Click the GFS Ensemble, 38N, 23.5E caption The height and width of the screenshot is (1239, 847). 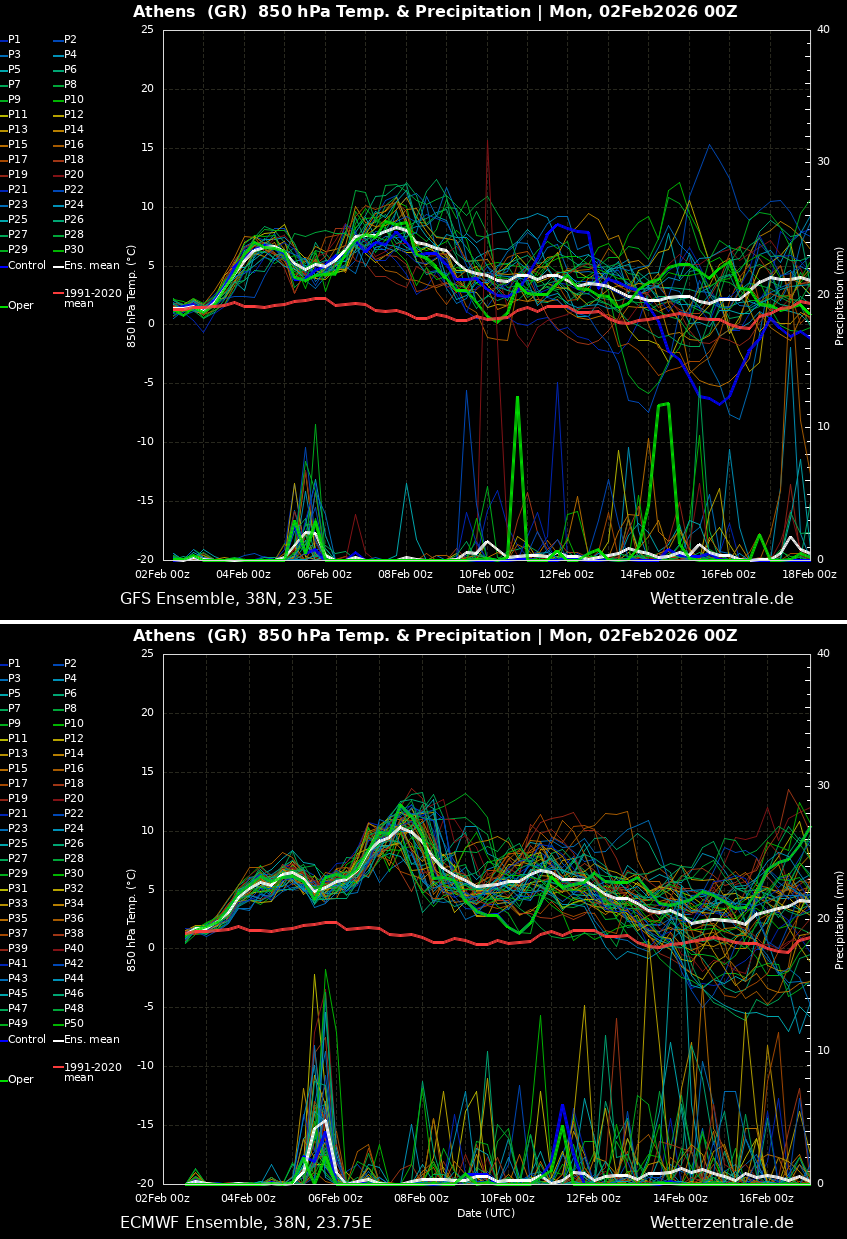click(x=226, y=599)
